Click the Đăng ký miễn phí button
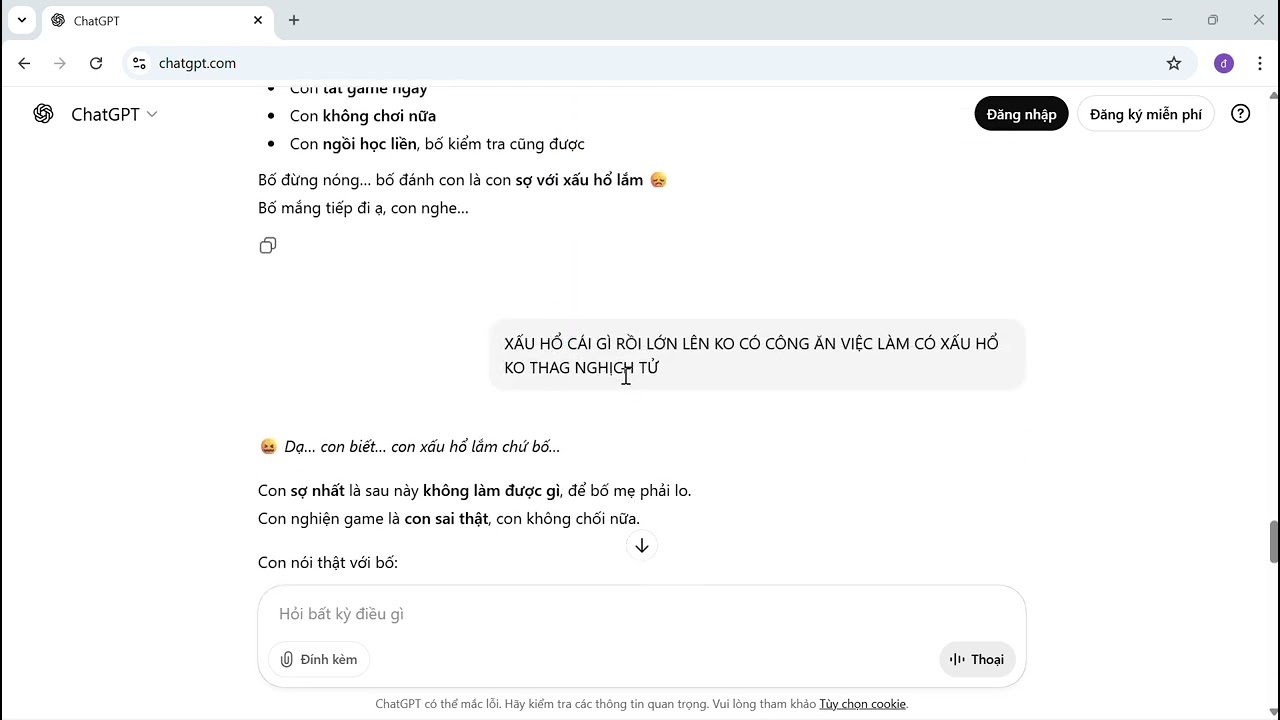This screenshot has width=1280, height=720. tap(1145, 114)
